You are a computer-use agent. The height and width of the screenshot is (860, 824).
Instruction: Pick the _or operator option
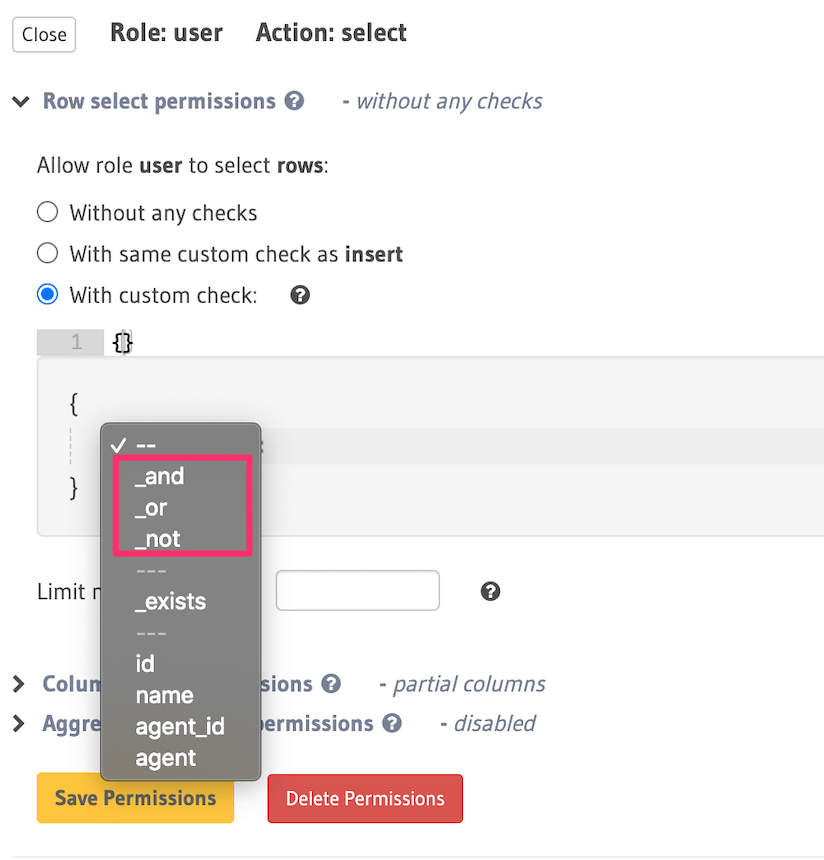pyautogui.click(x=151, y=508)
